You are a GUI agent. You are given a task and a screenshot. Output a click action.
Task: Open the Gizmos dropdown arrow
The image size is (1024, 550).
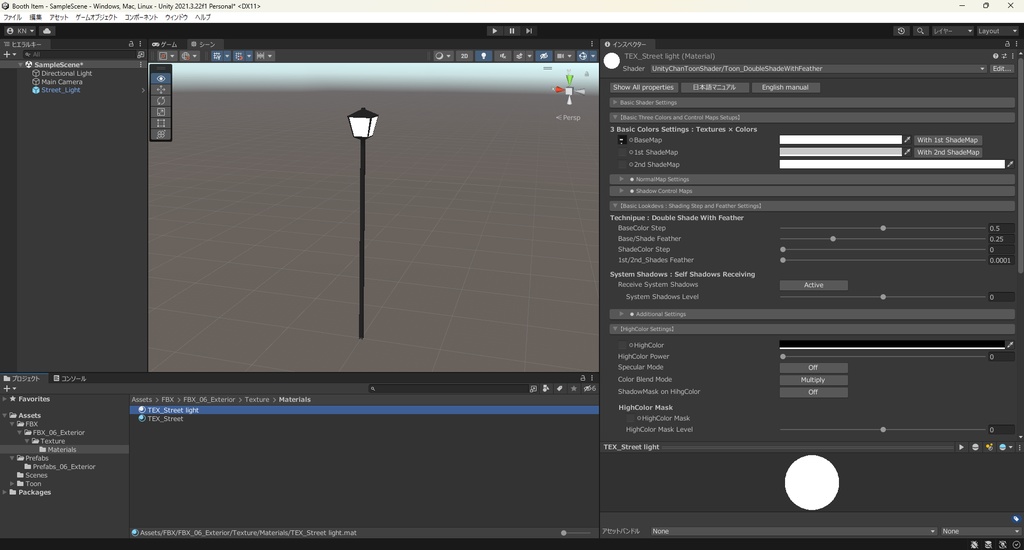coord(593,56)
